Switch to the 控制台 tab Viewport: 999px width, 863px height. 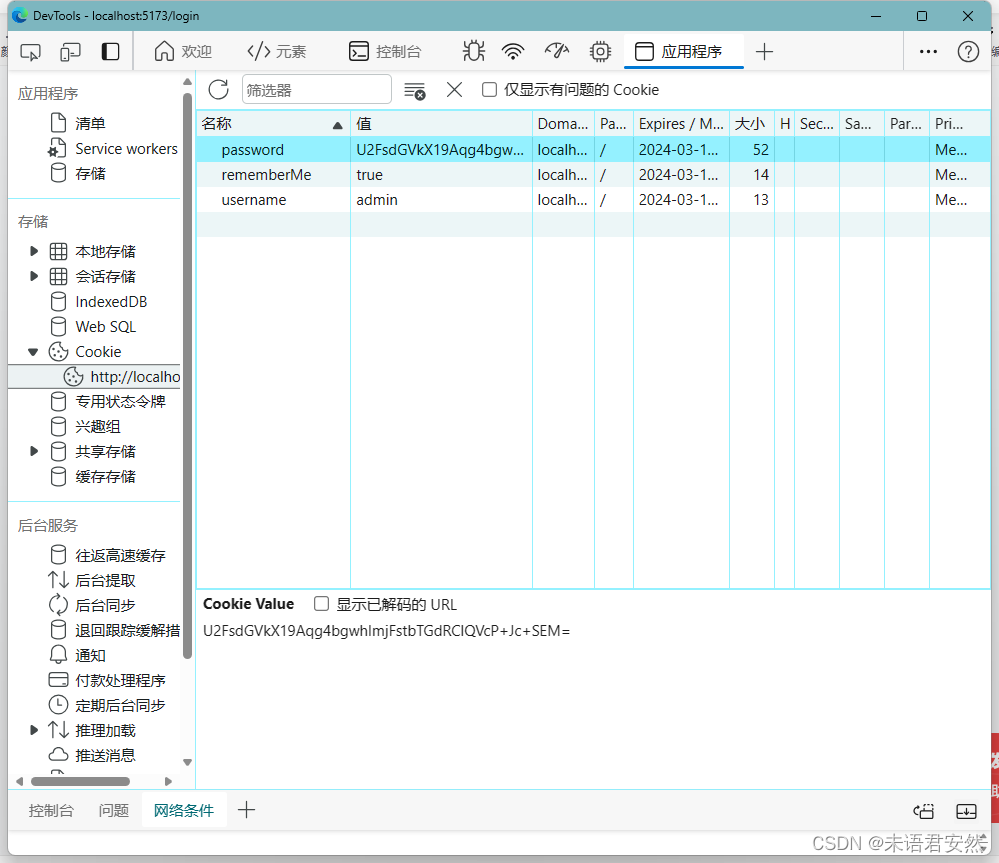[x=51, y=810]
